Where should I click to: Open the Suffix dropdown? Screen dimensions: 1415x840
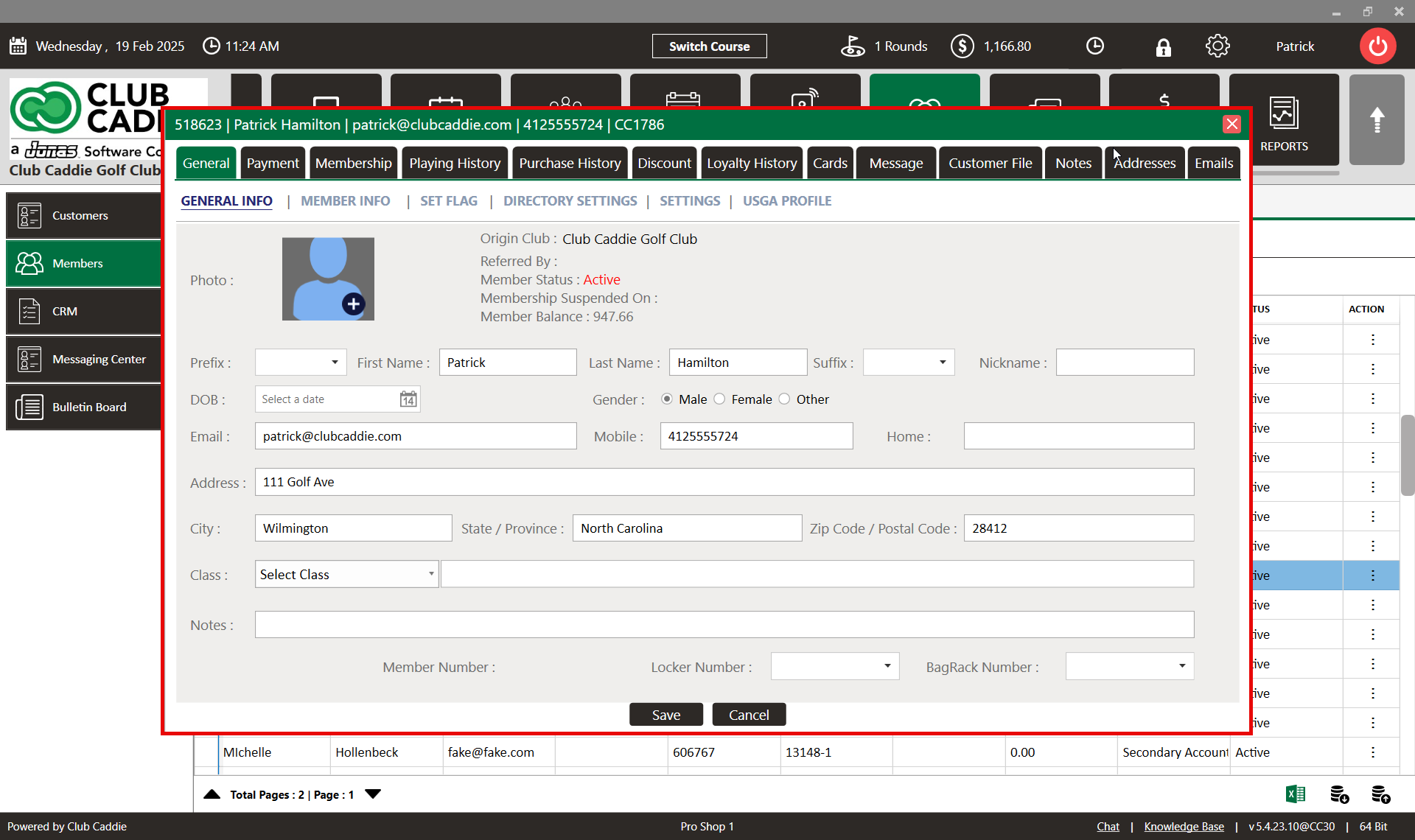click(909, 363)
